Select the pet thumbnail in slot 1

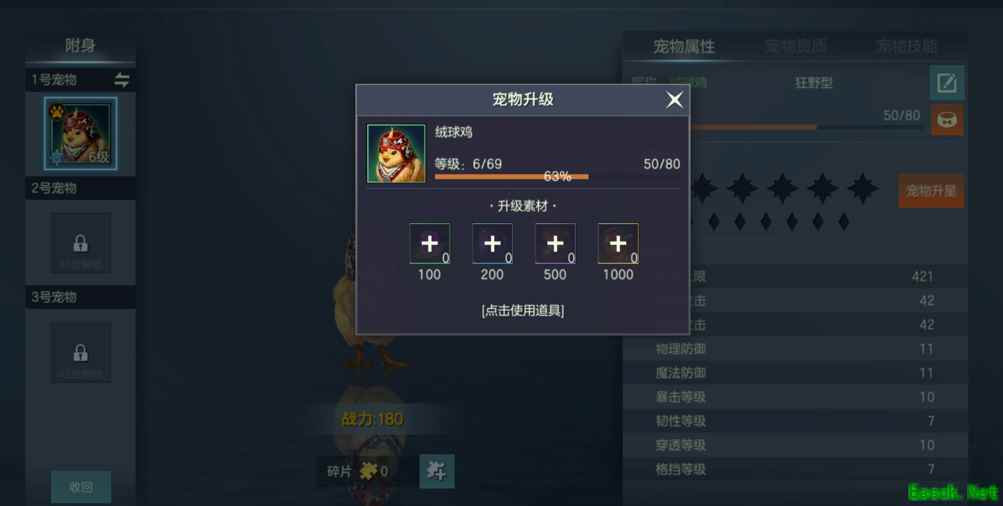(81, 134)
